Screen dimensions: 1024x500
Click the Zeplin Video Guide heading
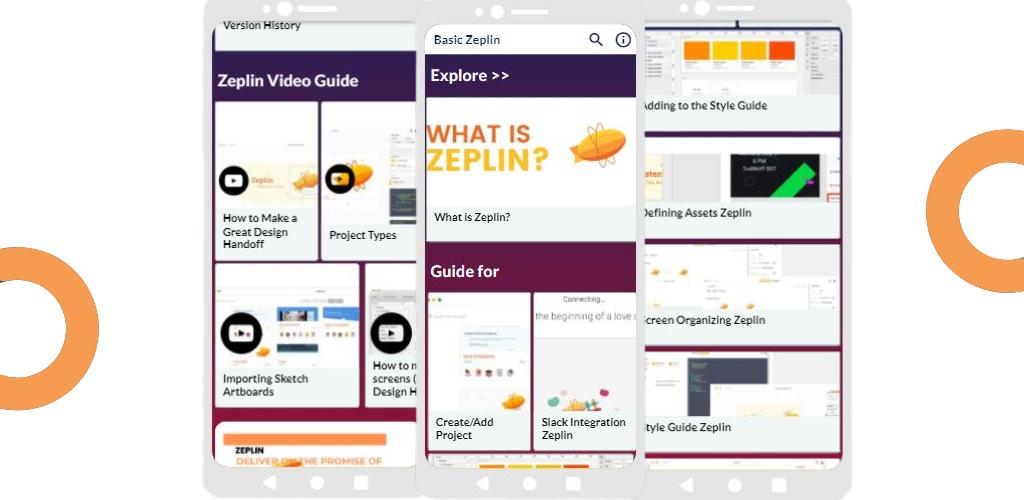coord(288,81)
